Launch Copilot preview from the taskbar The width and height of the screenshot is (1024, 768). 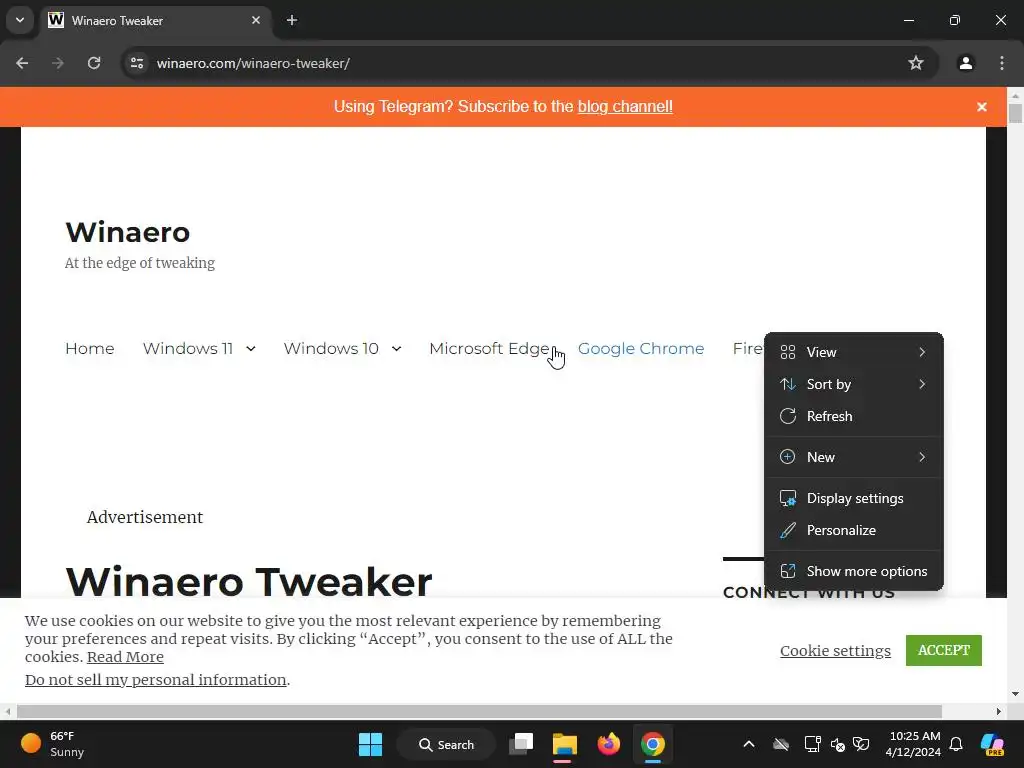(992, 744)
